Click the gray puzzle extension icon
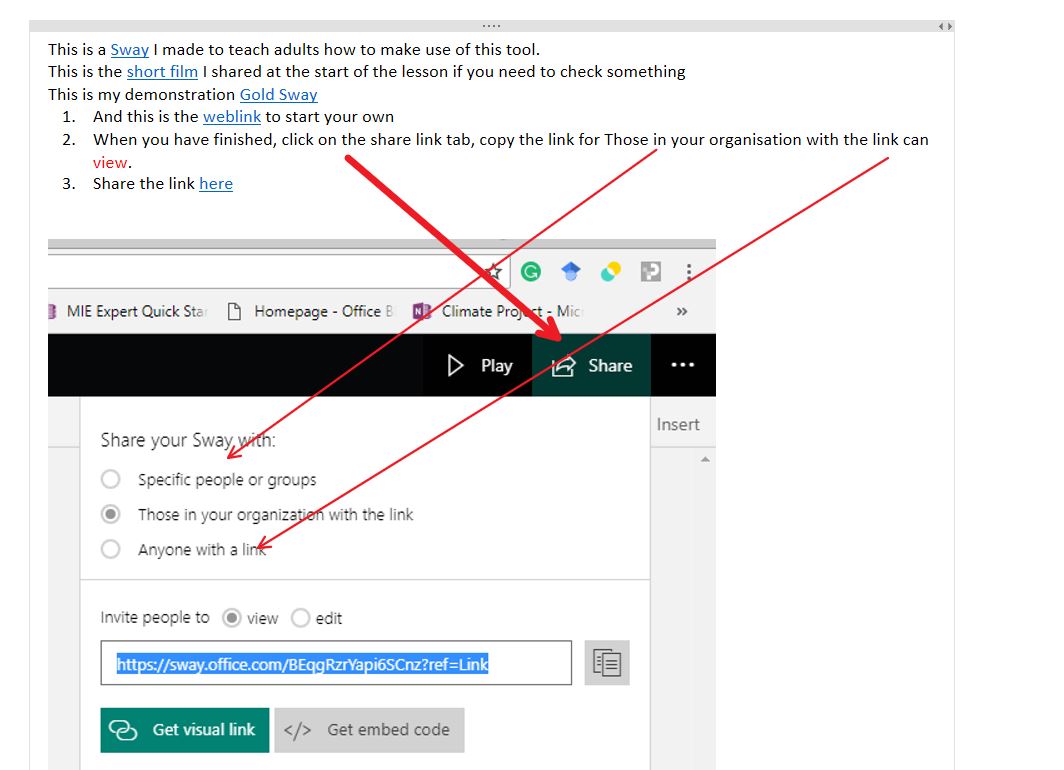This screenshot has height=770, width=1064. tap(650, 271)
